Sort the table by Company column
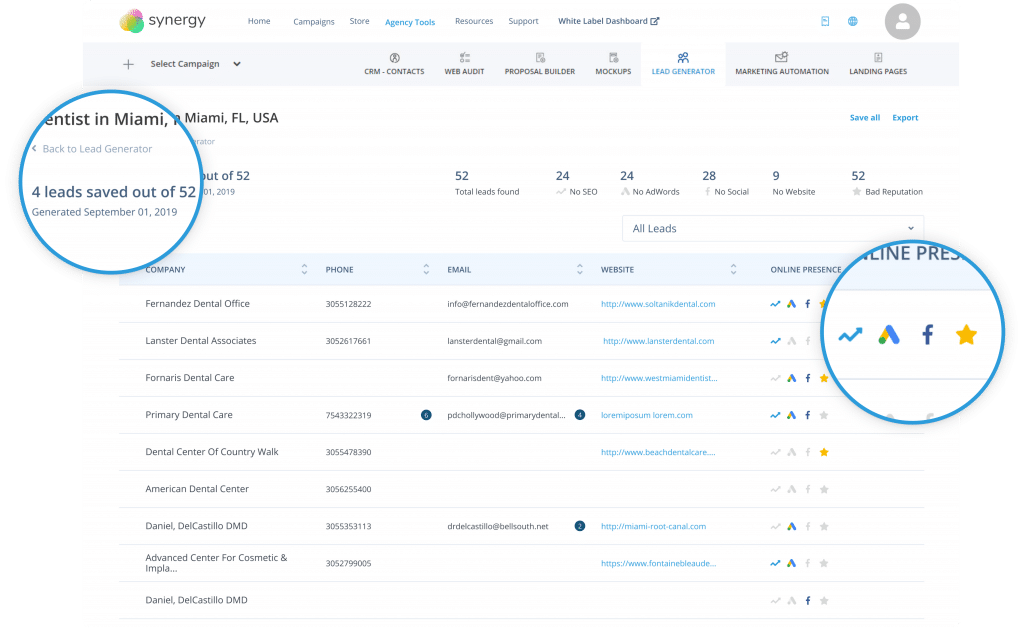 (304, 270)
